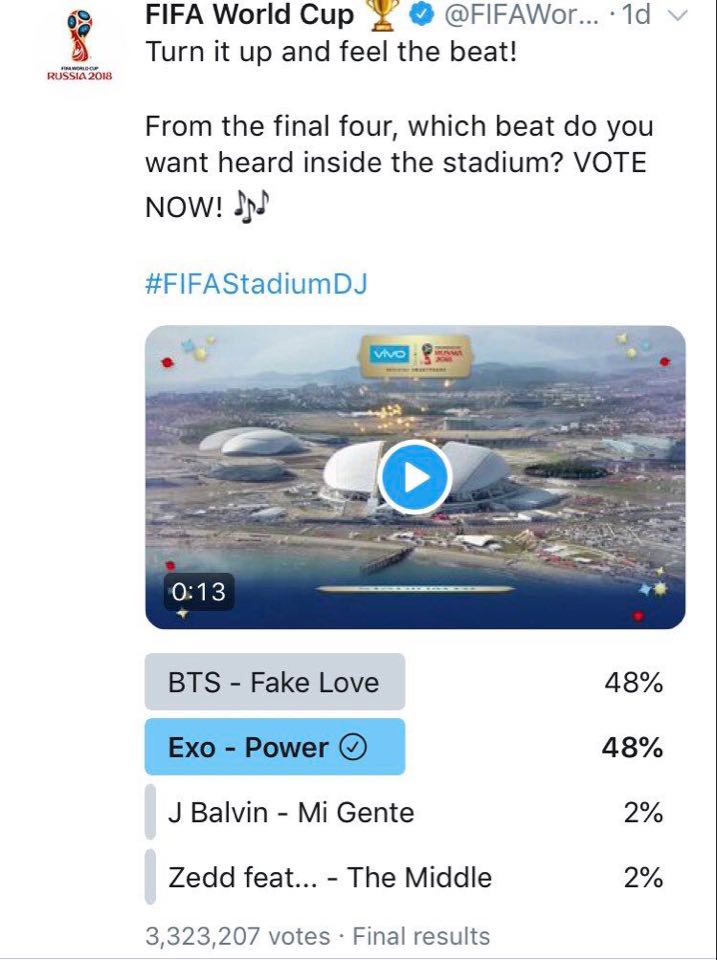717x960 pixels.
Task: Open the FIFA World Cup profile avatar
Action: click(80, 45)
